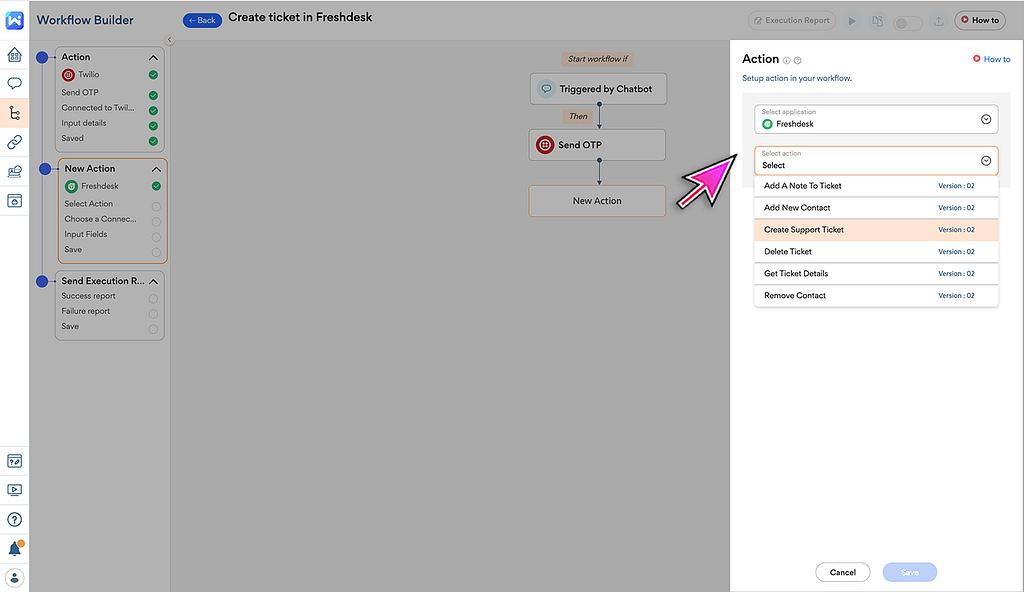The height and width of the screenshot is (592, 1024).
Task: Click the copy workflow icon in toolbar
Action: [x=877, y=21]
